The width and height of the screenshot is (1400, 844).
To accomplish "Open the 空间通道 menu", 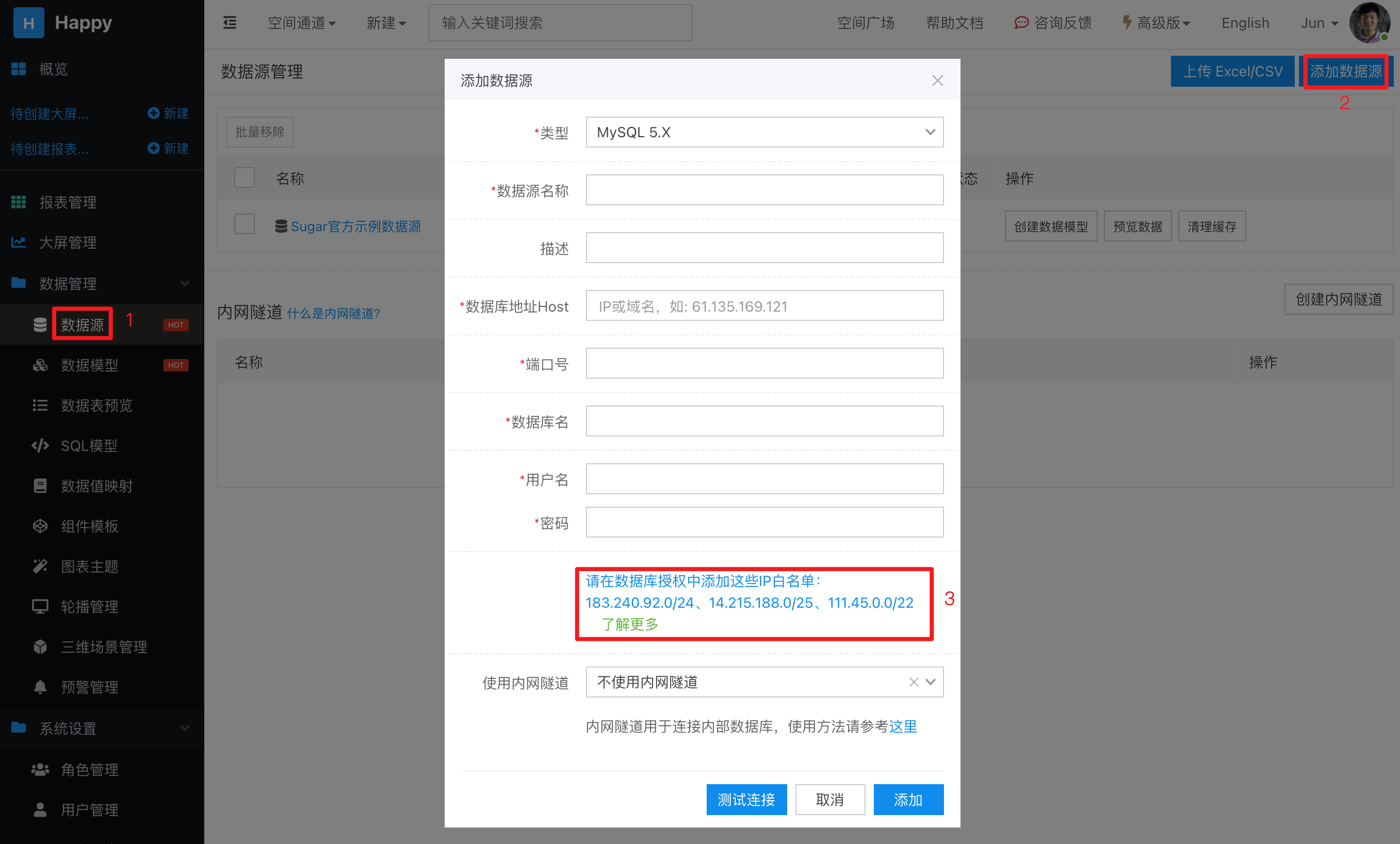I will 301,23.
